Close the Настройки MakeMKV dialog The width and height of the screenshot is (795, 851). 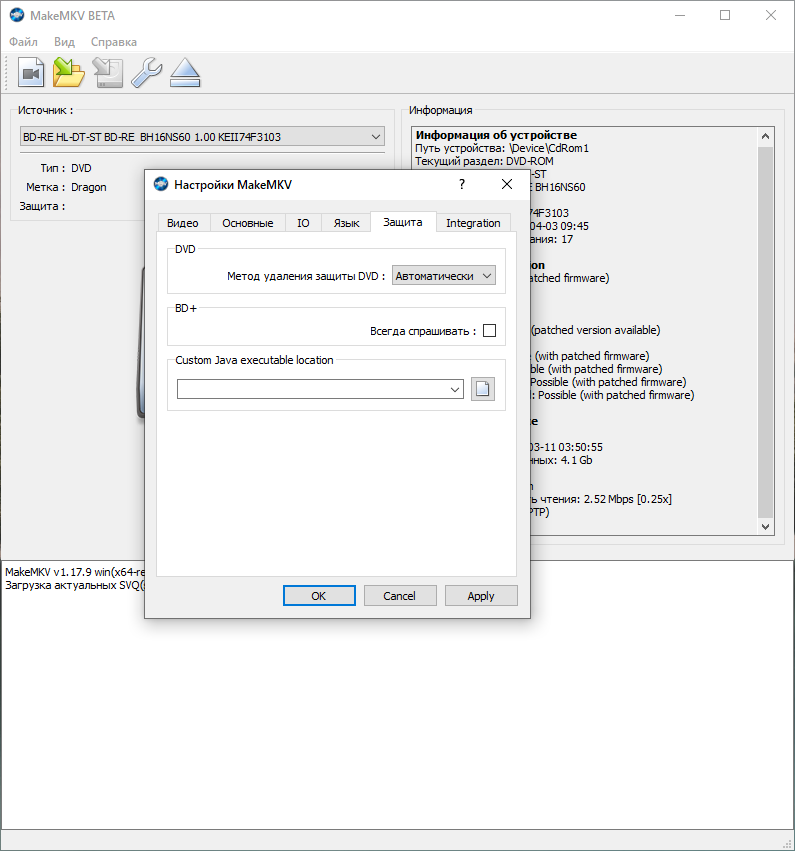coord(507,185)
